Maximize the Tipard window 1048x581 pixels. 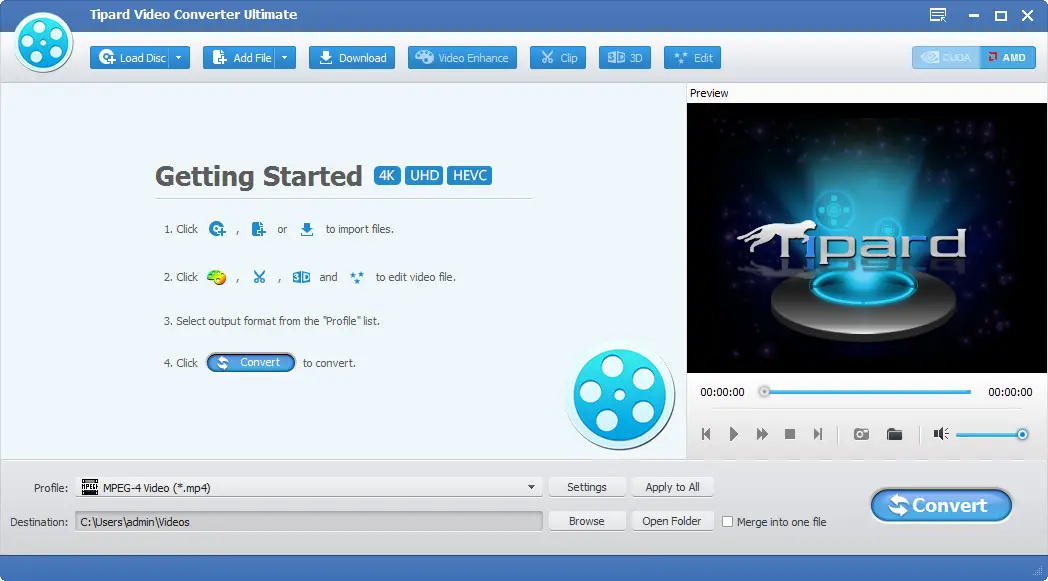tap(1001, 15)
